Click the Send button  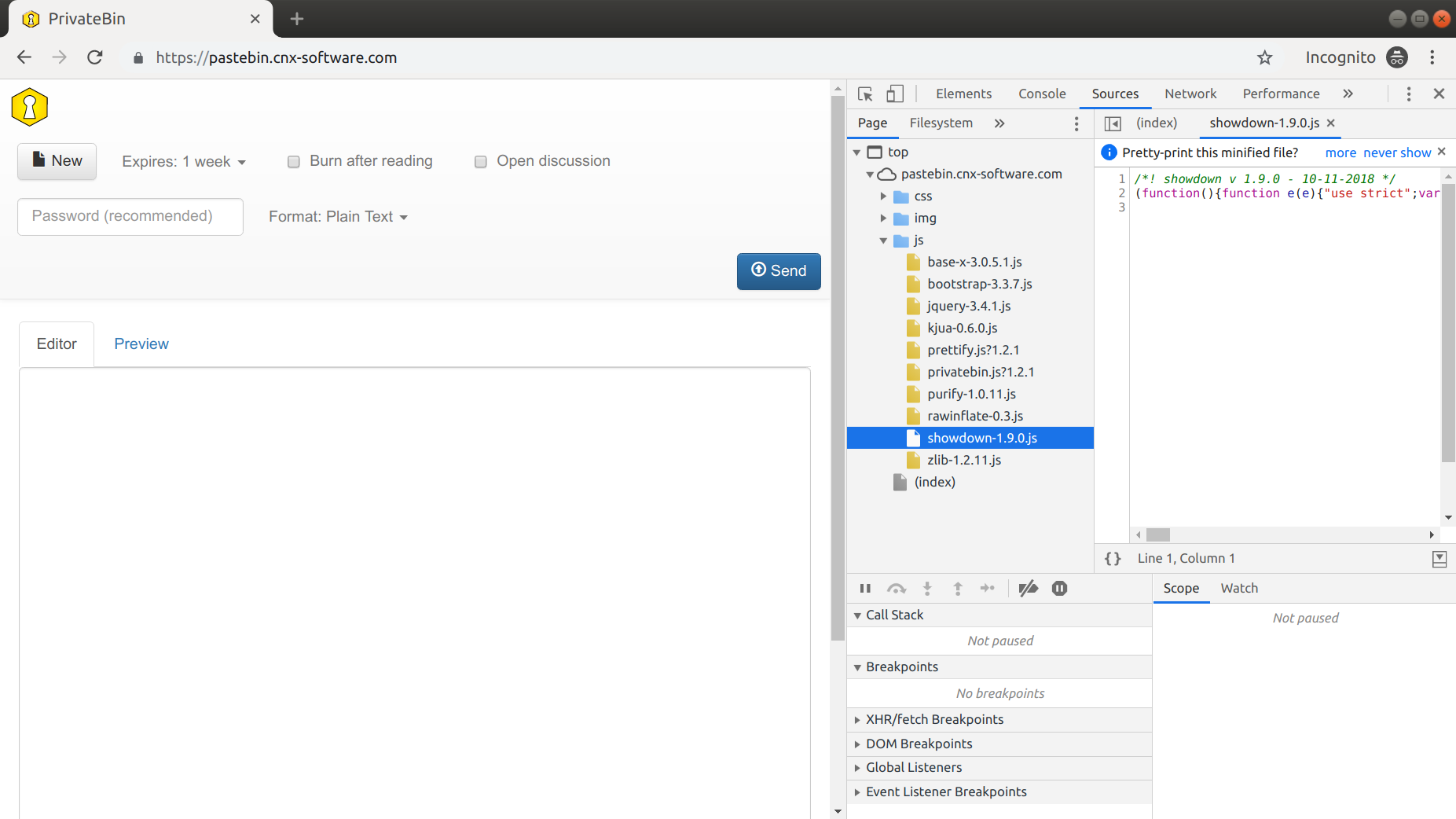click(778, 271)
